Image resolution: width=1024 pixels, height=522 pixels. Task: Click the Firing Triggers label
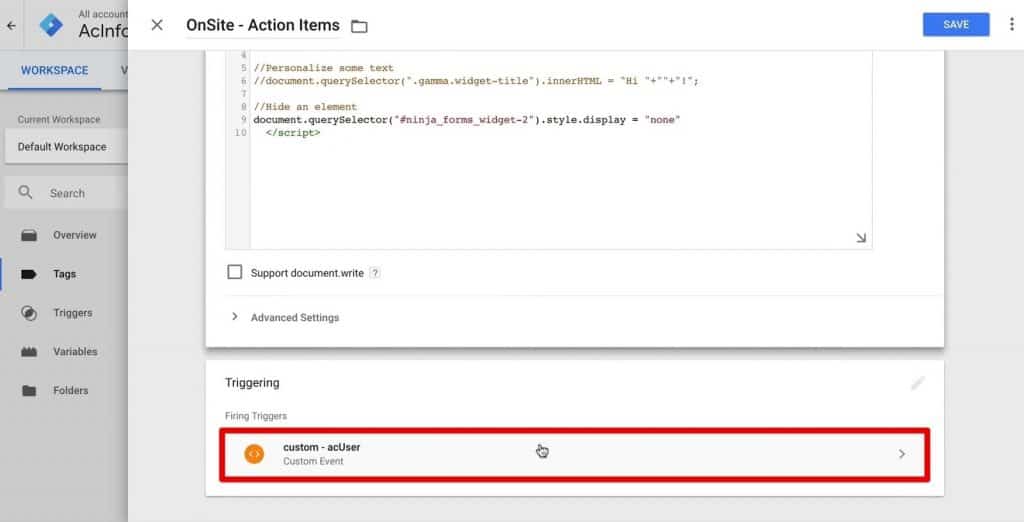256,416
